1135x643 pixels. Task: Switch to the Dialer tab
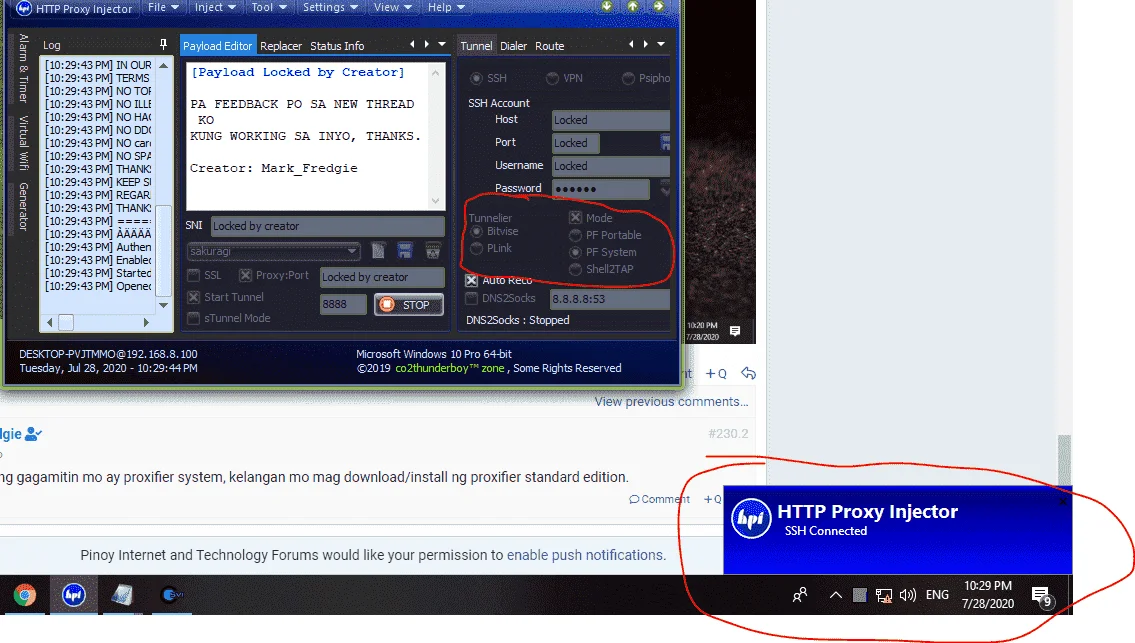[x=513, y=46]
